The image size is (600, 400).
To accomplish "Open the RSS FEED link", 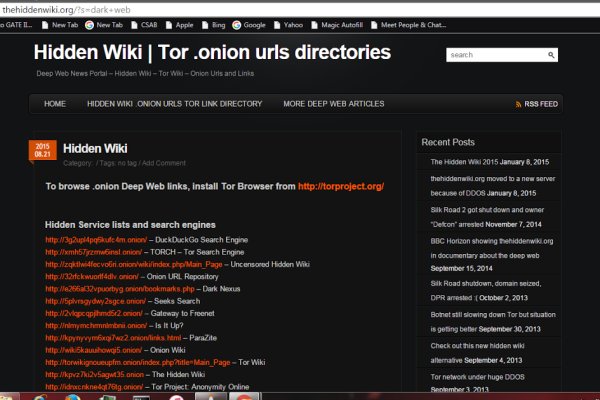I will 541,104.
